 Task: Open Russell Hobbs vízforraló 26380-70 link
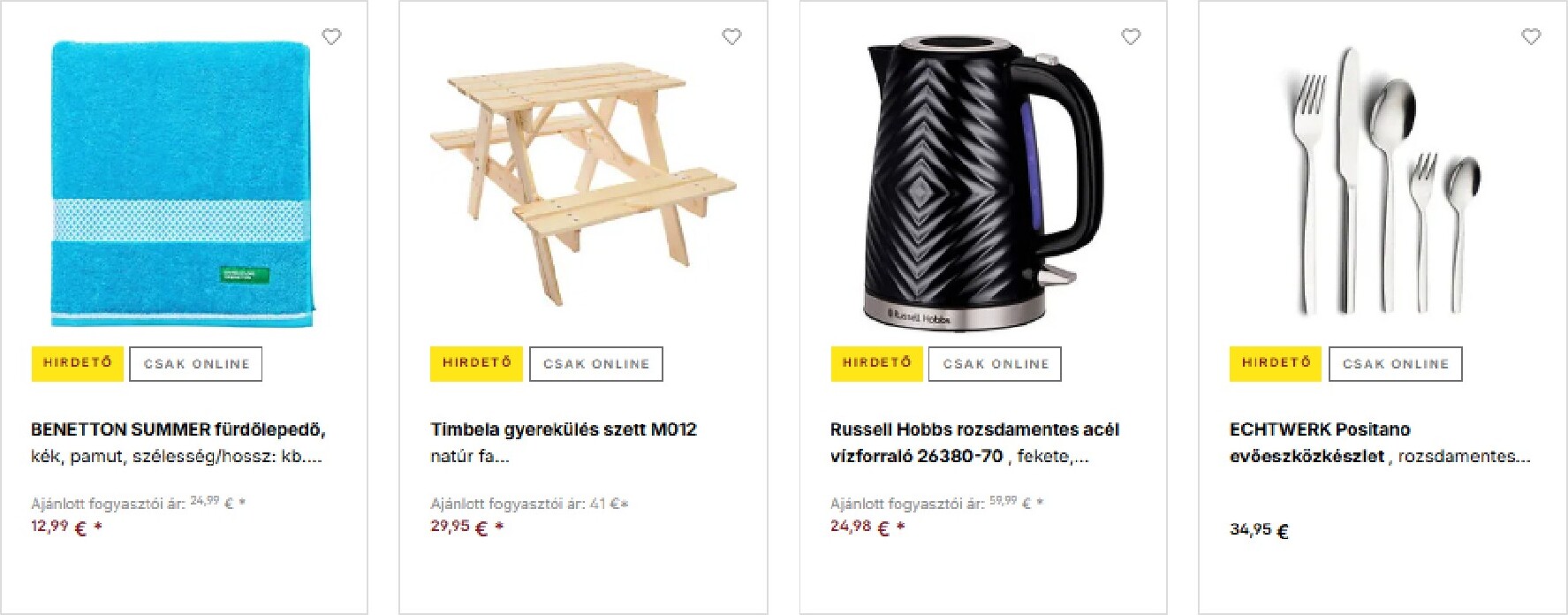pyautogui.click(x=974, y=443)
